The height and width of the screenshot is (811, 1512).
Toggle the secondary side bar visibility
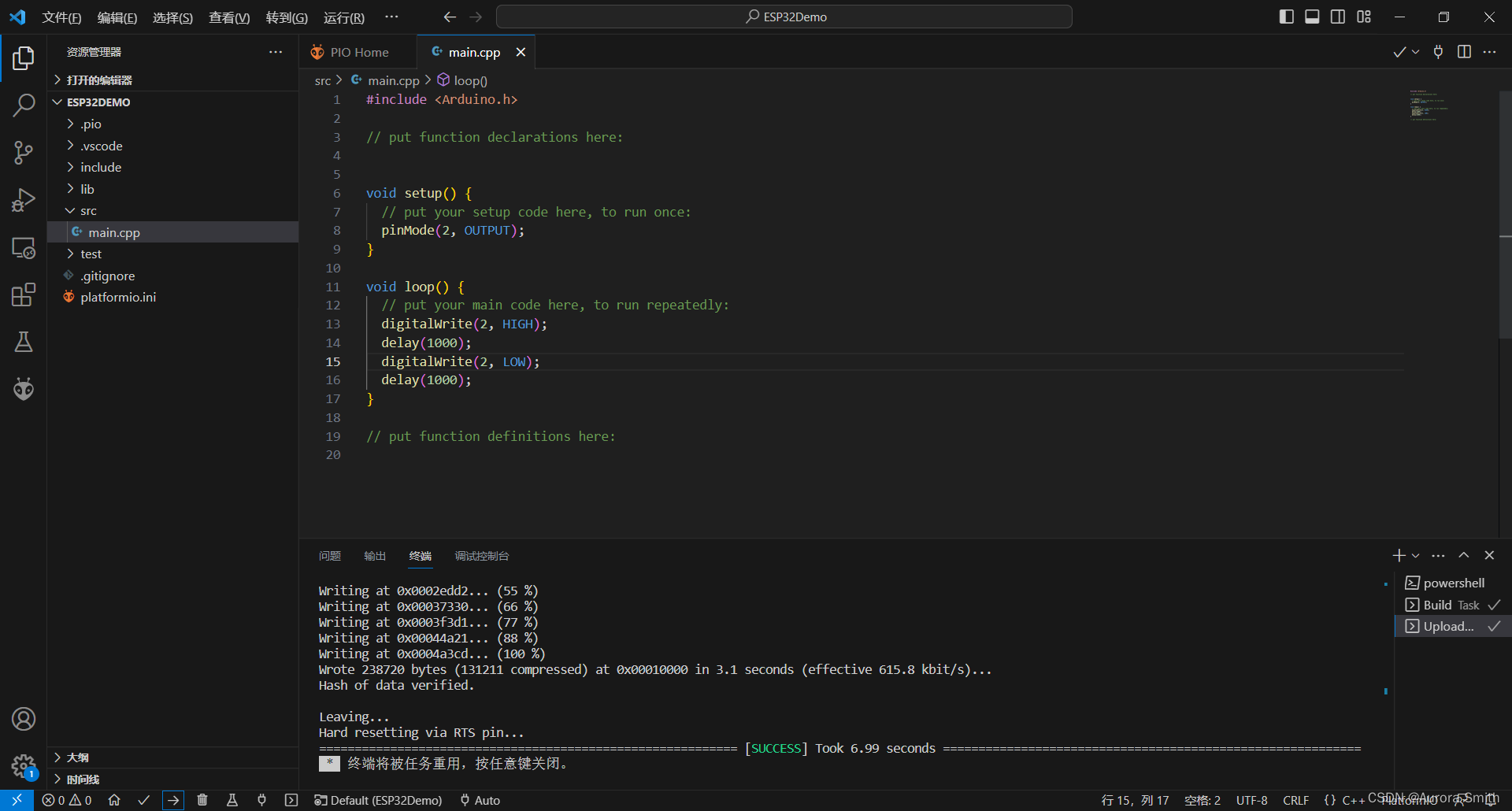pyautogui.click(x=1338, y=17)
